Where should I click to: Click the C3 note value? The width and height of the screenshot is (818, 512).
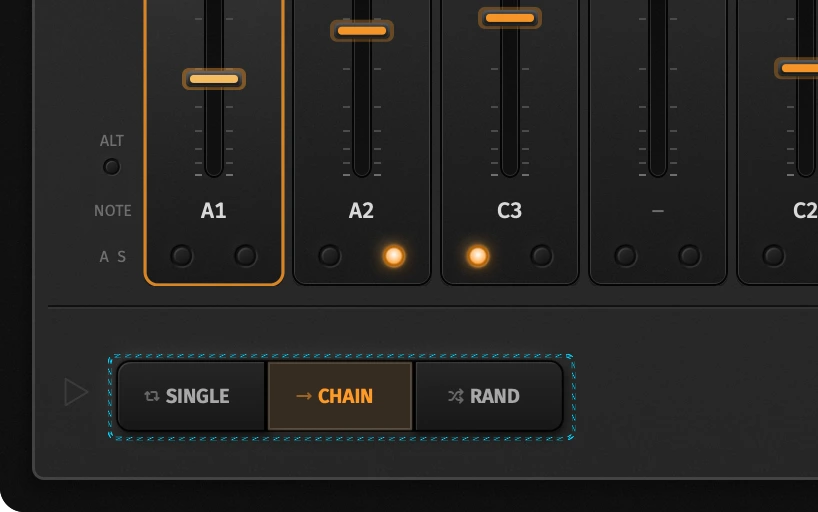(509, 210)
